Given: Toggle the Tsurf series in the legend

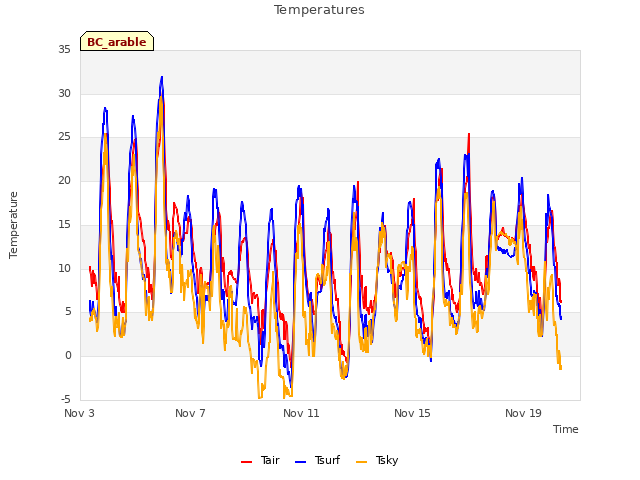Looking at the screenshot, I should coord(317,460).
